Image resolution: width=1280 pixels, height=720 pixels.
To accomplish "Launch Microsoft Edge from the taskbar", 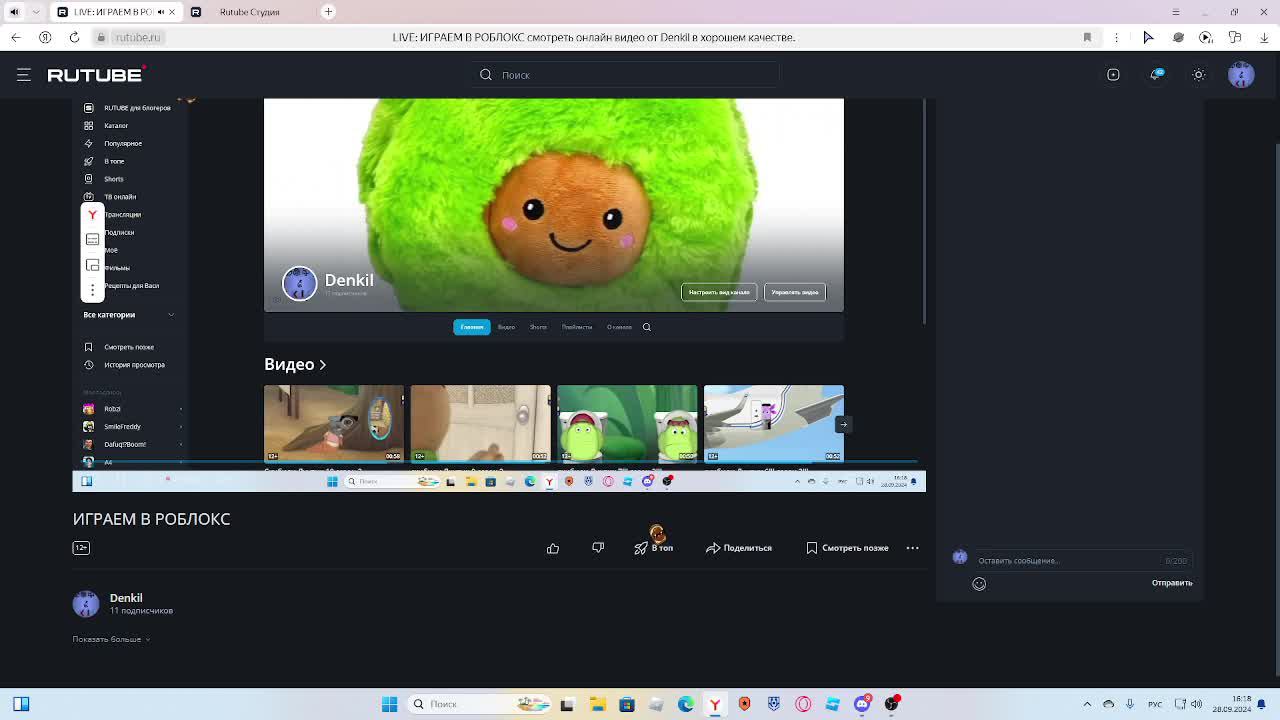I will click(685, 704).
